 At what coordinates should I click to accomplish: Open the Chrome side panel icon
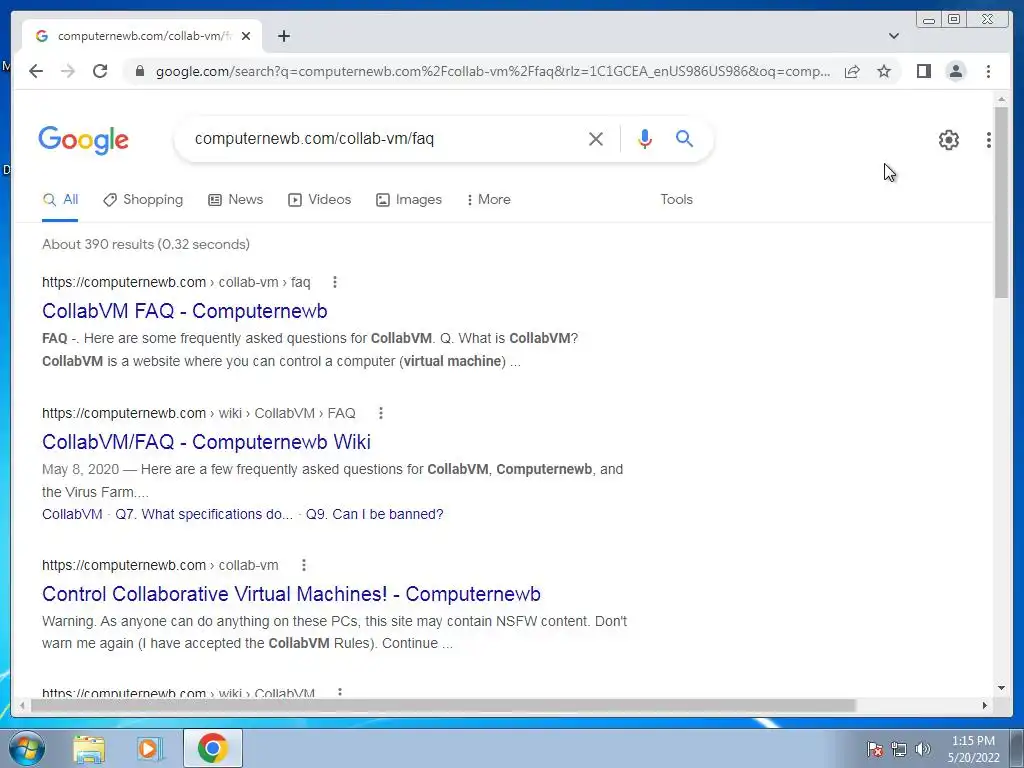[923, 71]
